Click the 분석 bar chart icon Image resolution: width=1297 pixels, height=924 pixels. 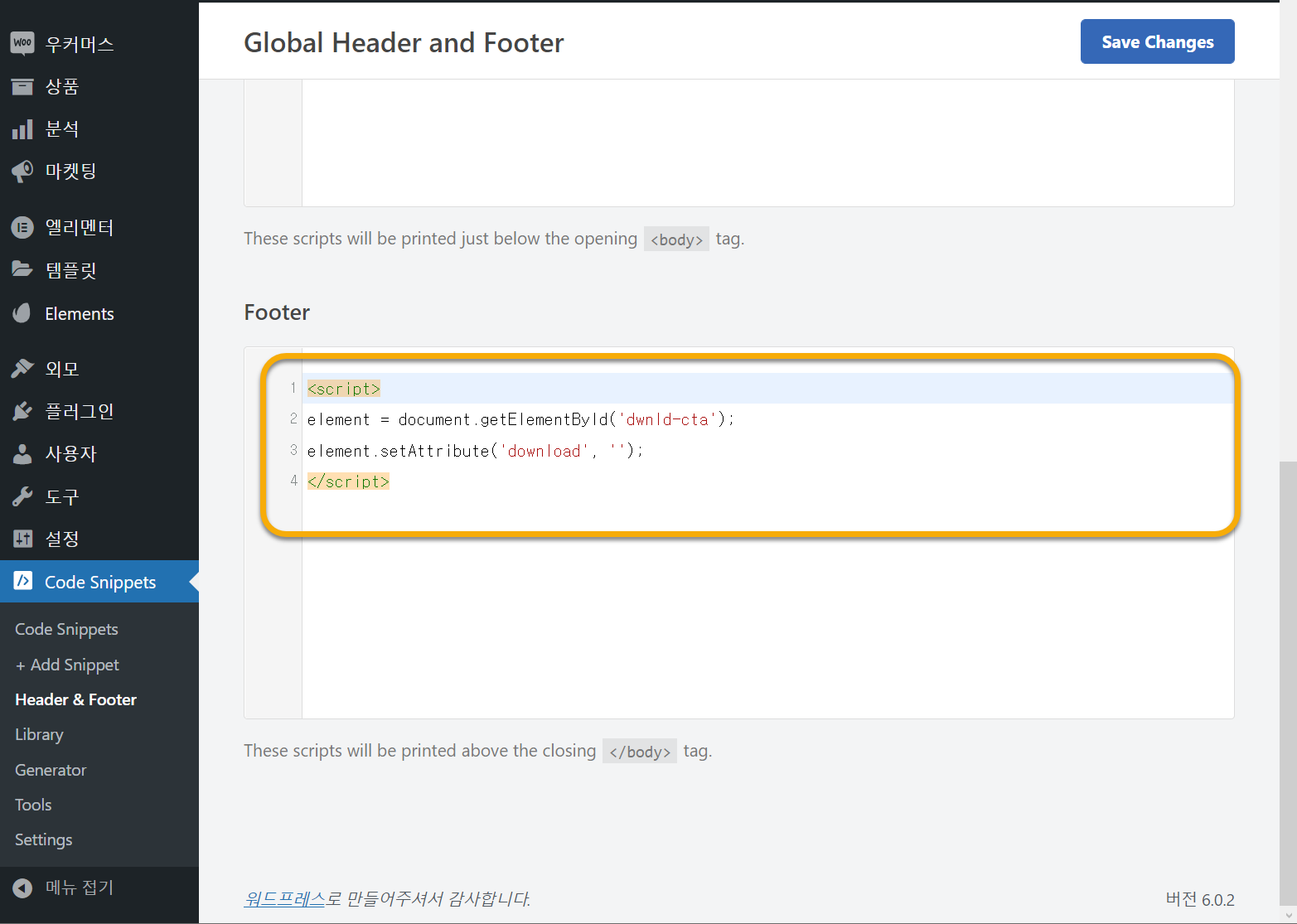tap(22, 129)
